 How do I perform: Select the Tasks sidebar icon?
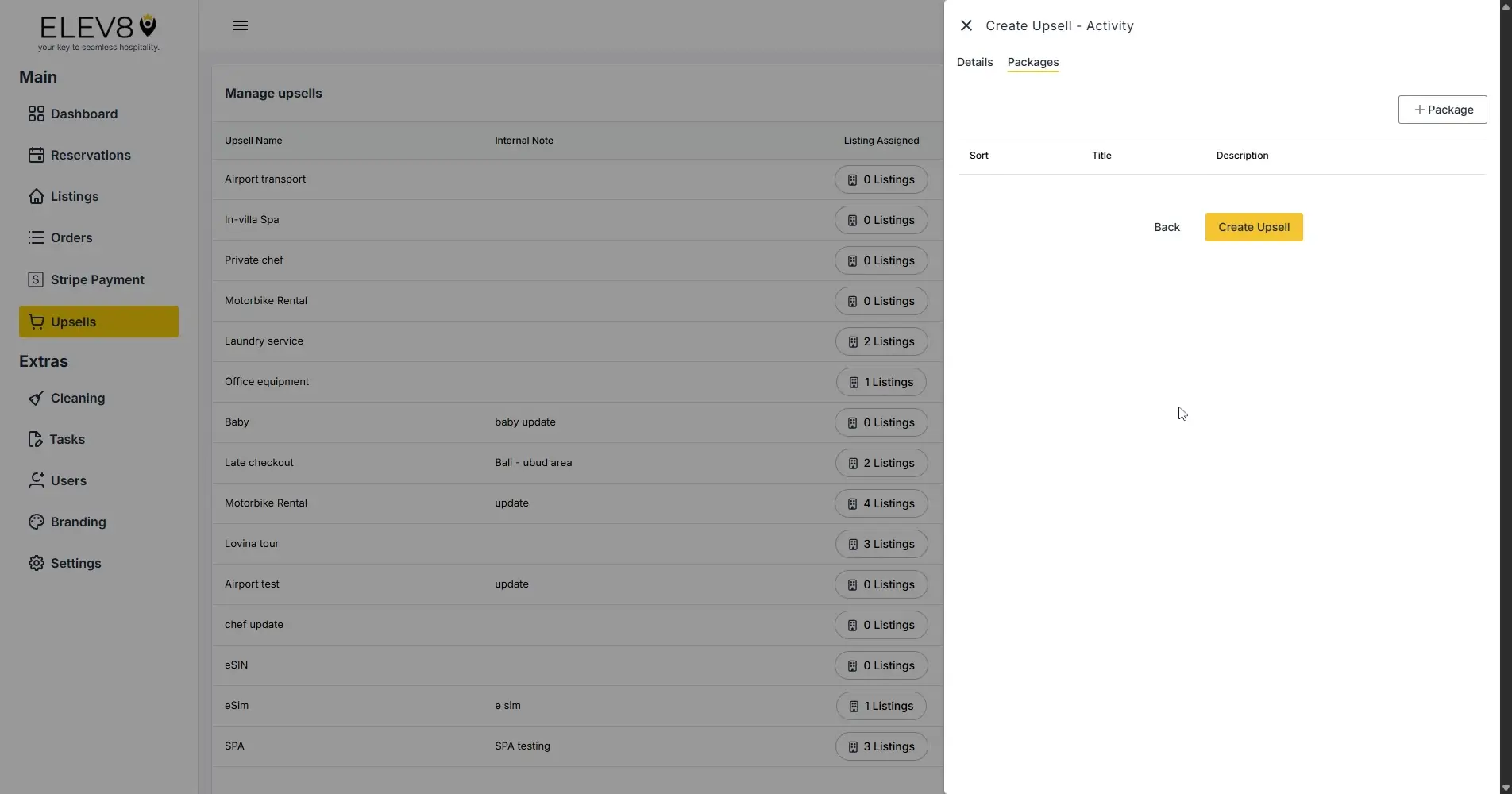[37, 439]
